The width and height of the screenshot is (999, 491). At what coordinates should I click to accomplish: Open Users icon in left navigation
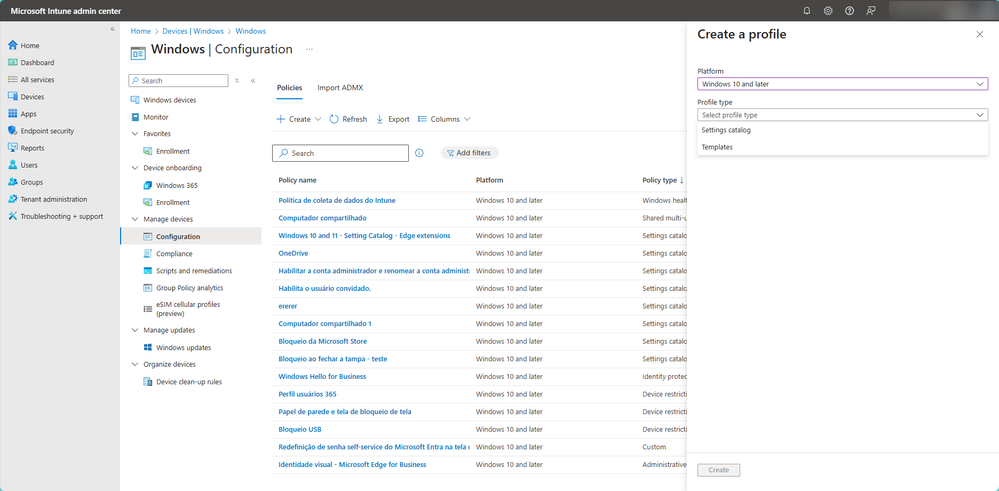12,165
